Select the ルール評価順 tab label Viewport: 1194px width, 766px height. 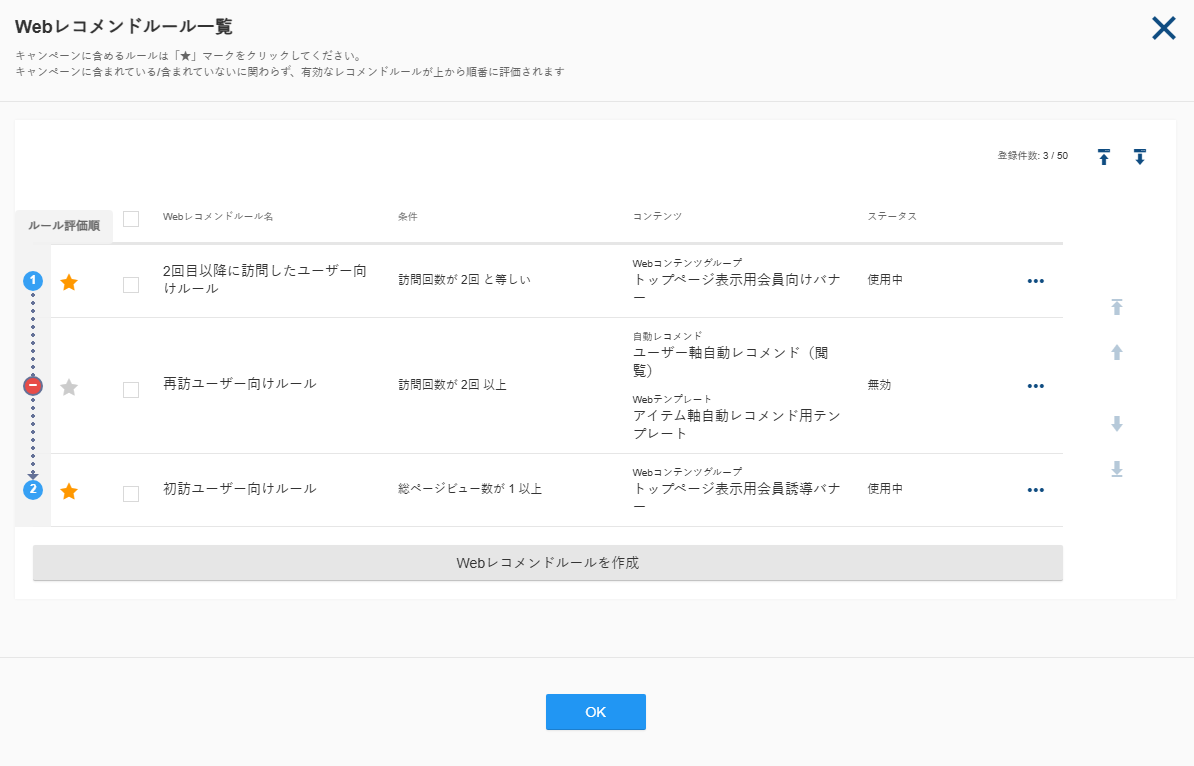click(64, 226)
